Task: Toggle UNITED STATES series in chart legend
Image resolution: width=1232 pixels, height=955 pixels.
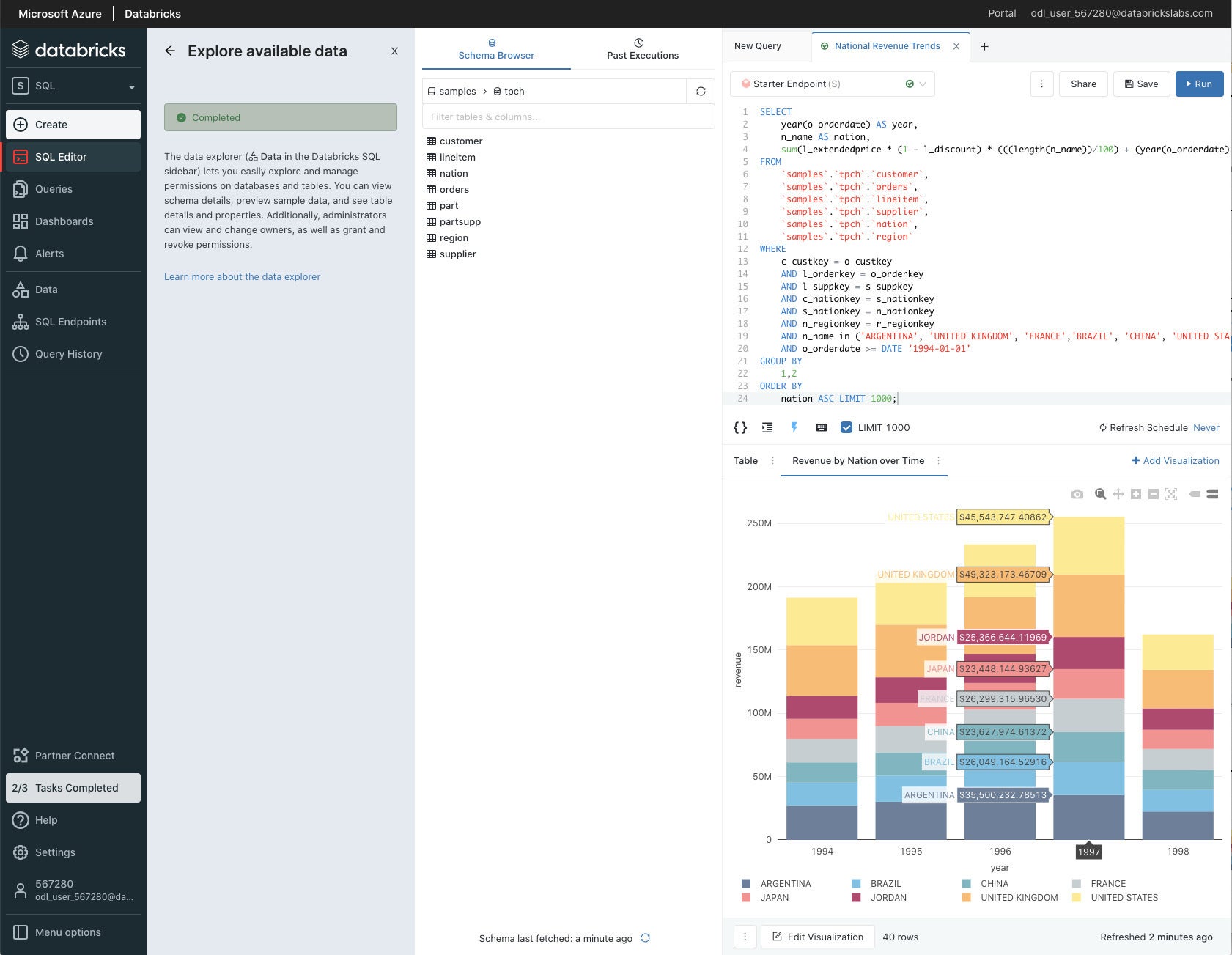Action: point(1115,897)
